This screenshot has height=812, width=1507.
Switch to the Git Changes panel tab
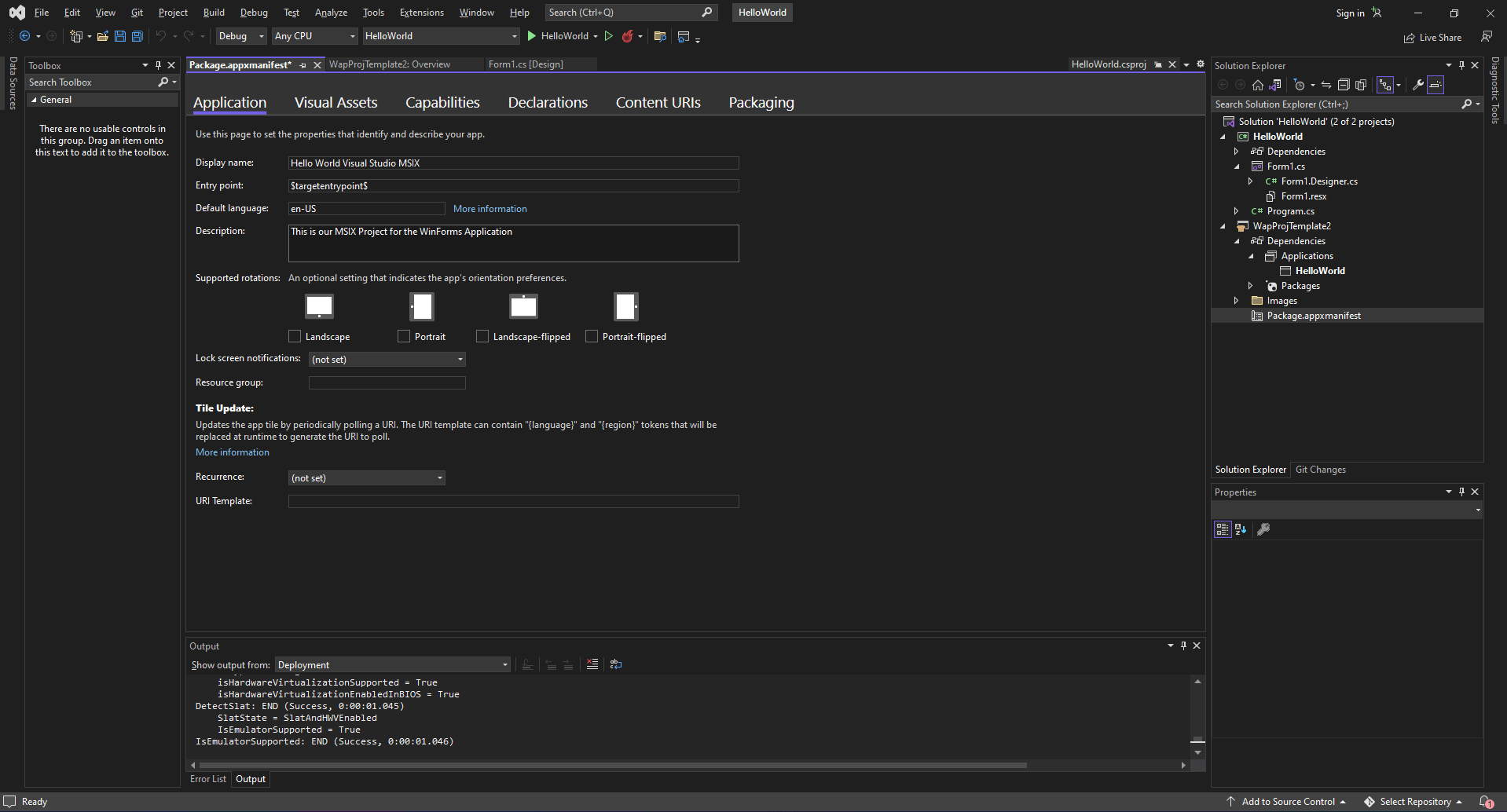pyautogui.click(x=1321, y=470)
